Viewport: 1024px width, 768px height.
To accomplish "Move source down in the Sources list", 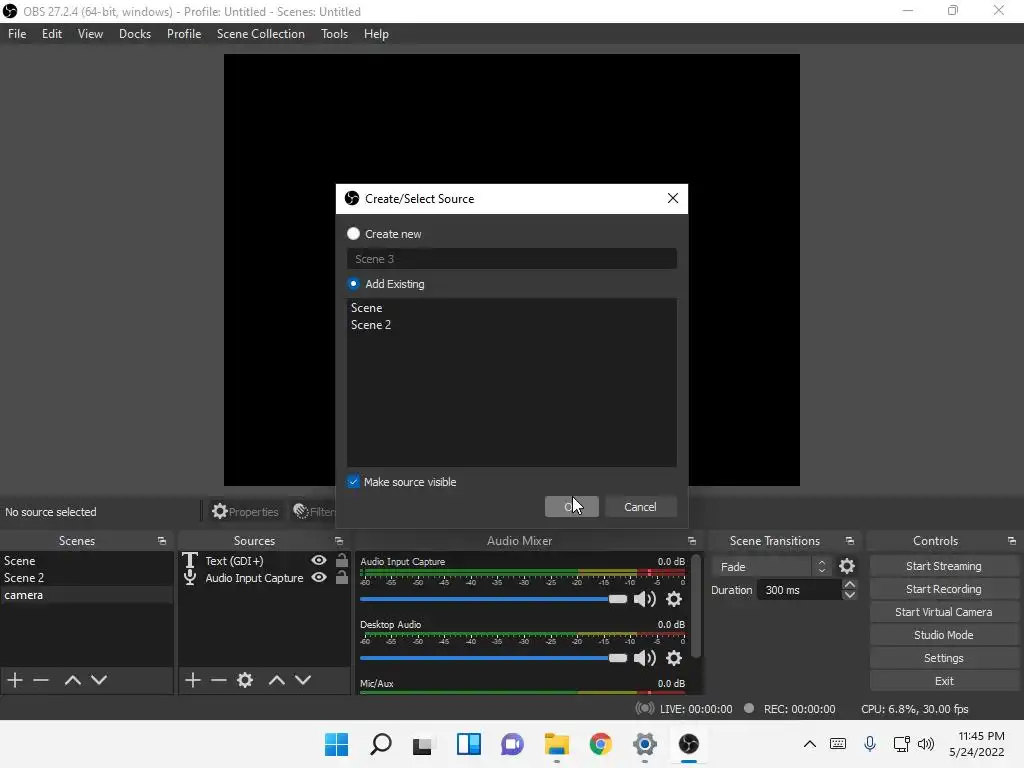I will 303,680.
